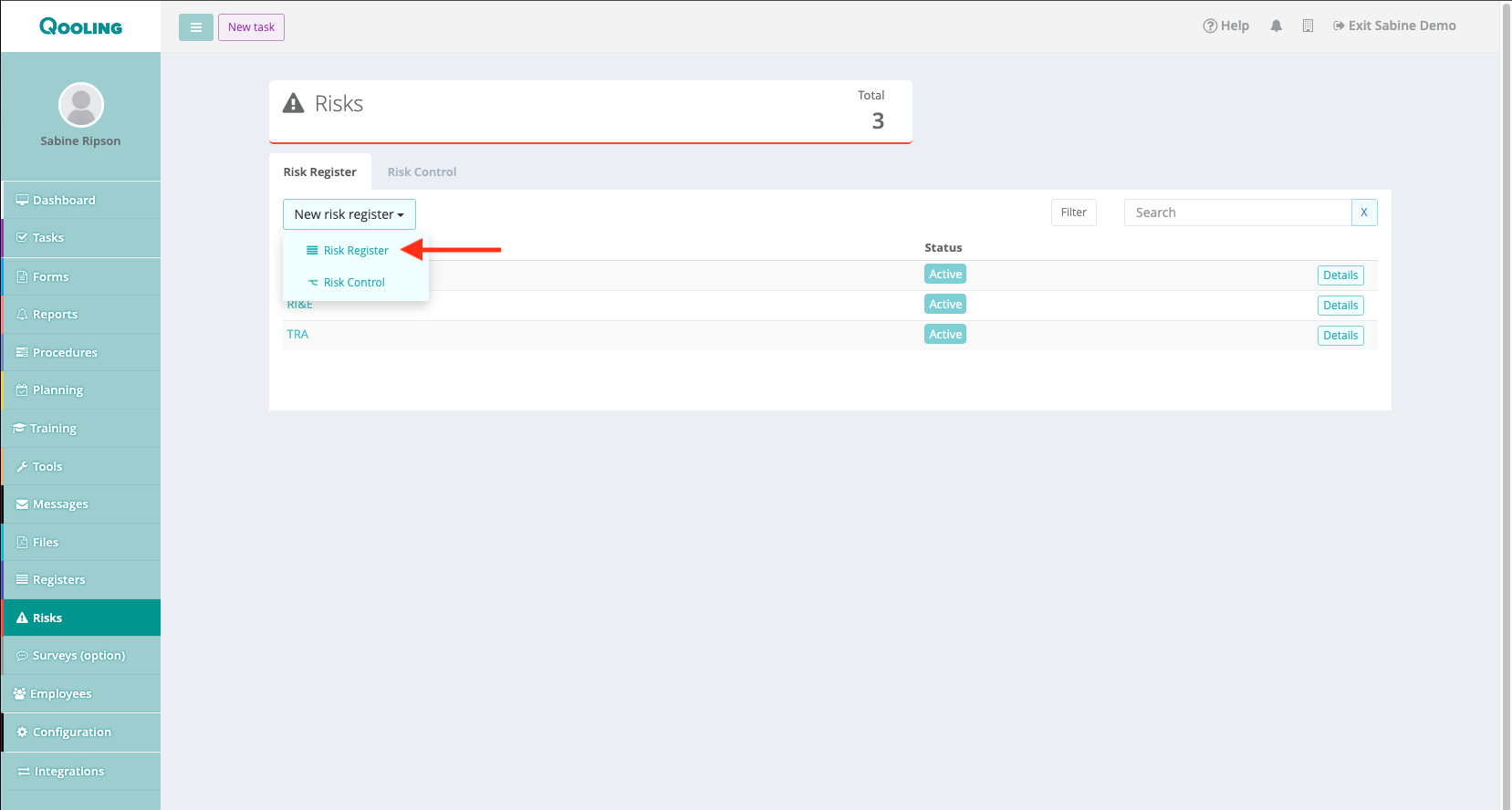The height and width of the screenshot is (810, 1512).
Task: Click the Filter button
Action: (x=1074, y=213)
